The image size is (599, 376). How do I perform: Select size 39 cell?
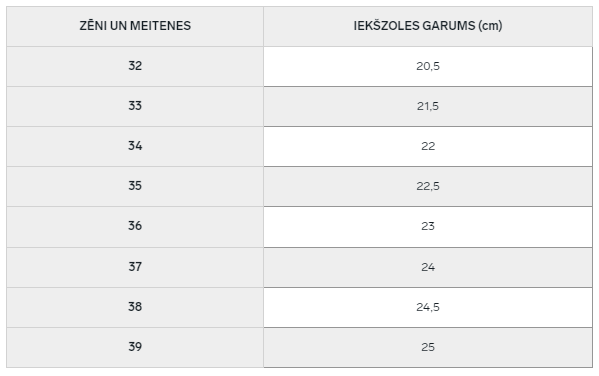pyautogui.click(x=135, y=347)
